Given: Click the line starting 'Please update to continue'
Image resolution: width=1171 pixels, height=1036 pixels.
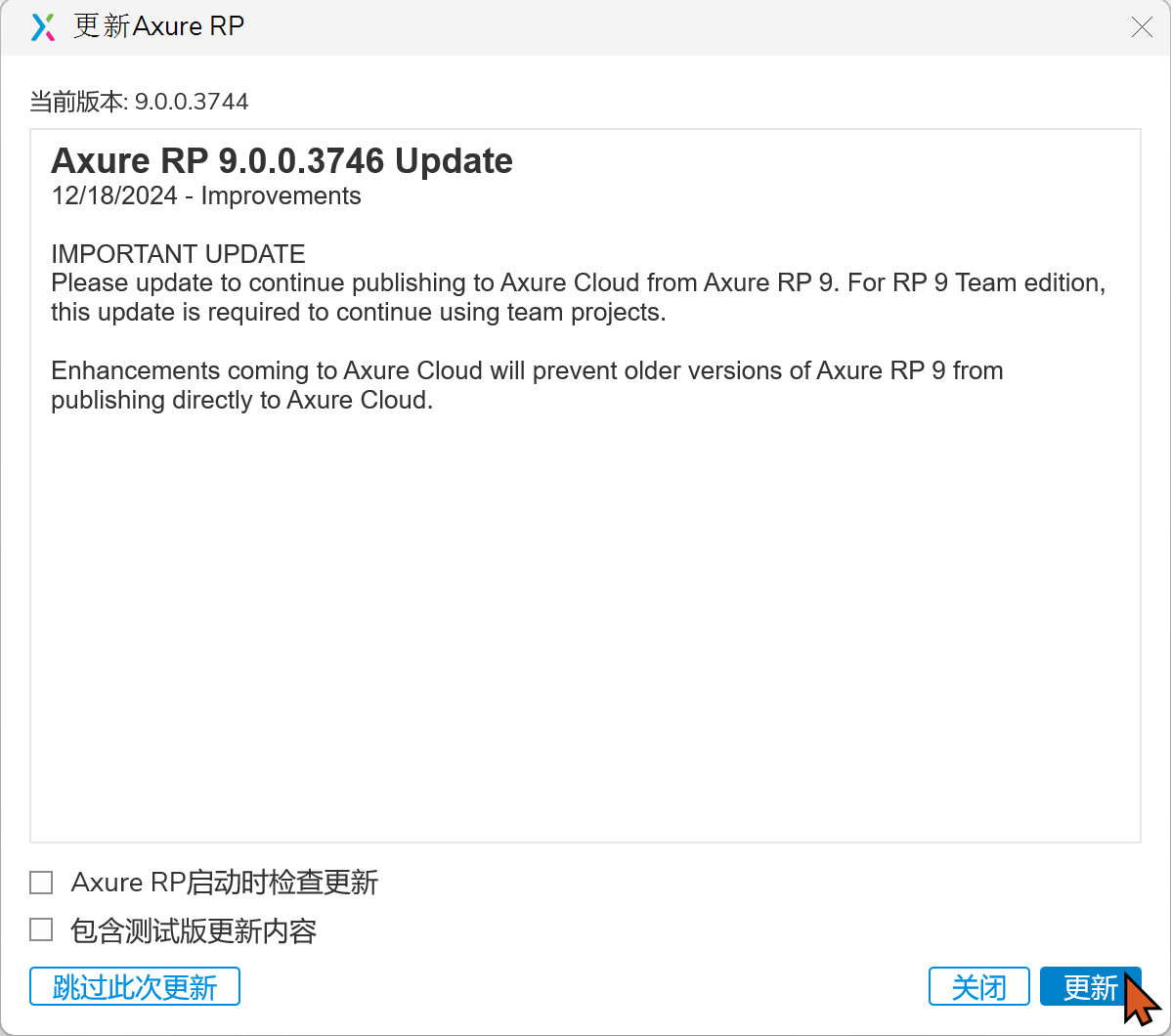Looking at the screenshot, I should pos(578,284).
